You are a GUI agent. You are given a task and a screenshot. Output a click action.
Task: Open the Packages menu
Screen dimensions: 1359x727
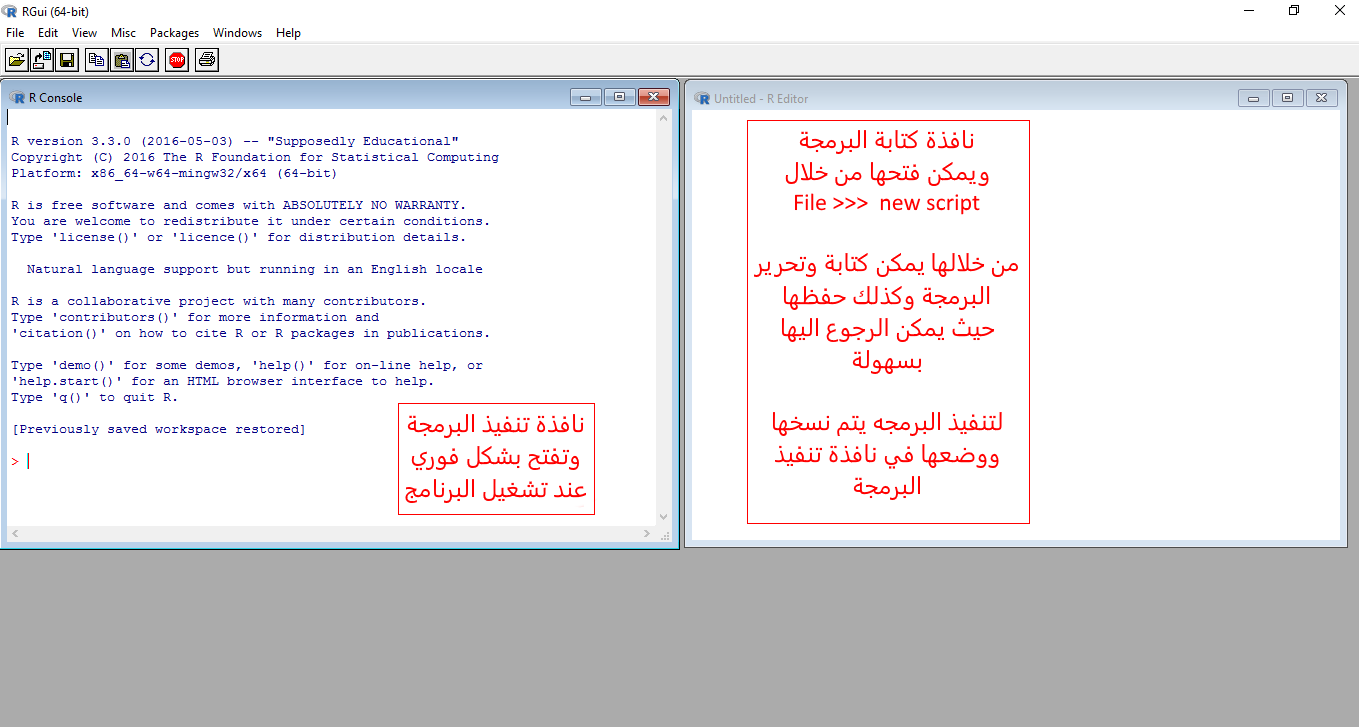click(174, 33)
